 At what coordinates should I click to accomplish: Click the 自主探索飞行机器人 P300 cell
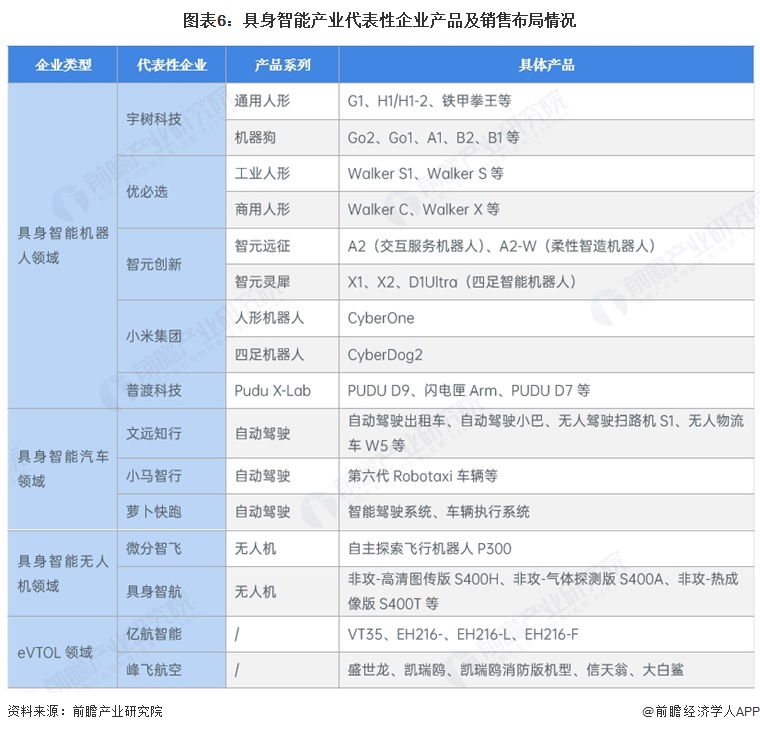point(546,548)
